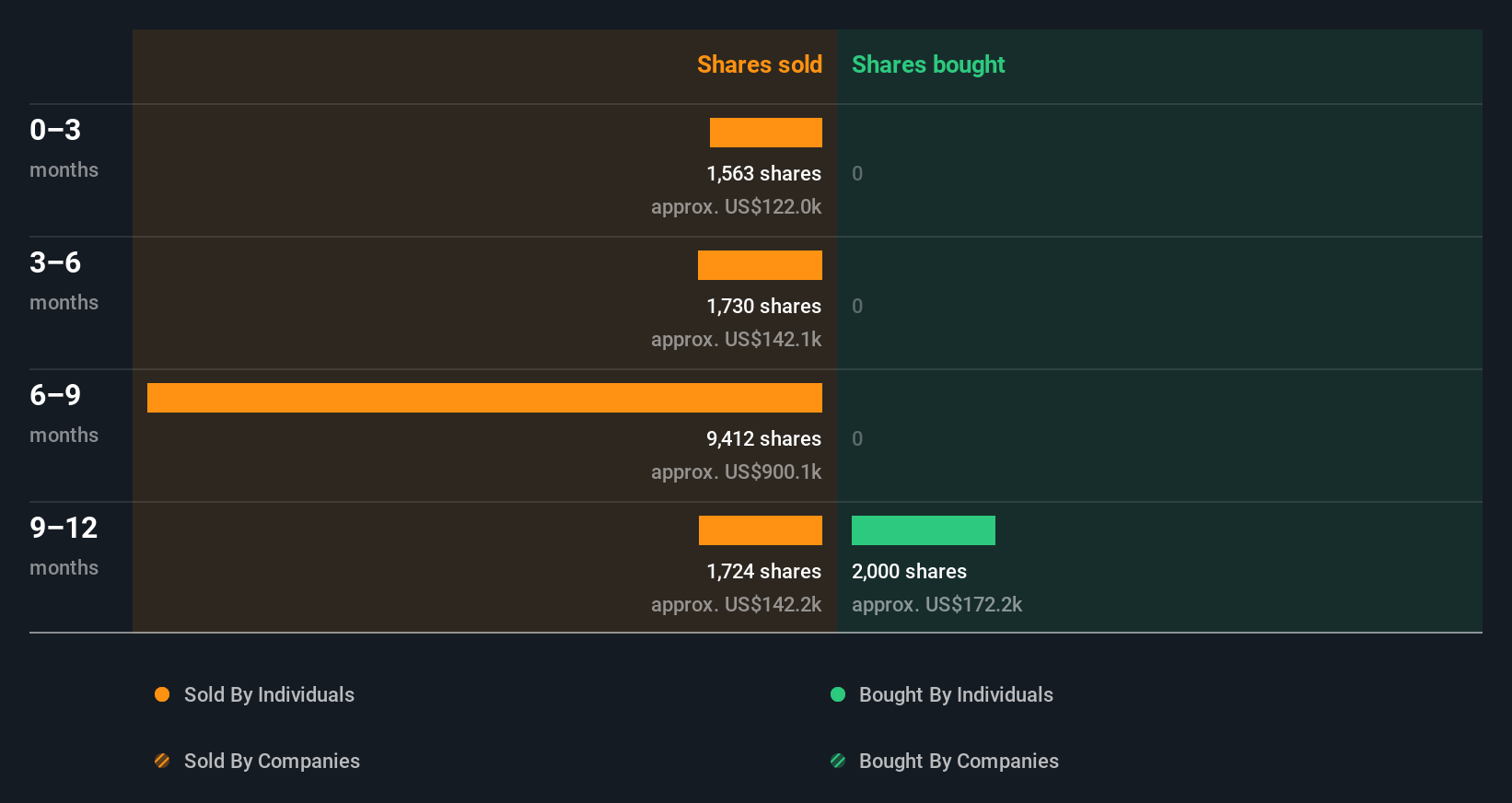Viewport: 1512px width, 803px height.
Task: Select the Sold By Individuals legend label
Action: point(269,695)
